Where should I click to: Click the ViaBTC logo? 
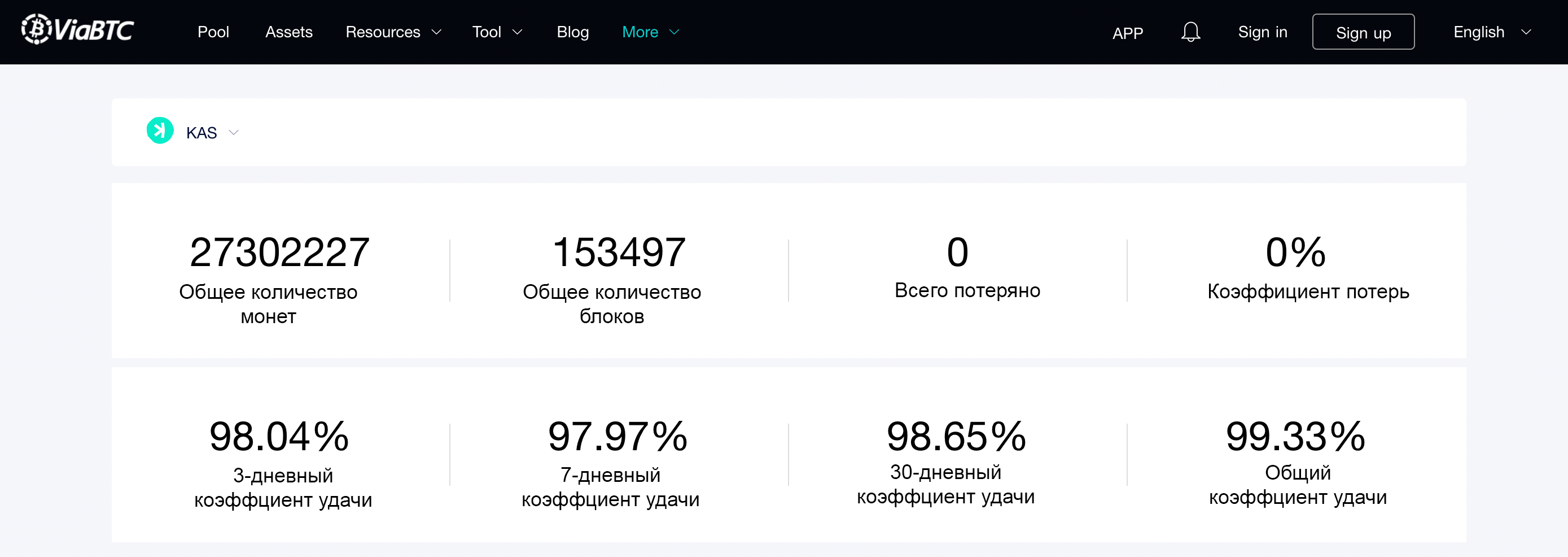pyautogui.click(x=77, y=29)
